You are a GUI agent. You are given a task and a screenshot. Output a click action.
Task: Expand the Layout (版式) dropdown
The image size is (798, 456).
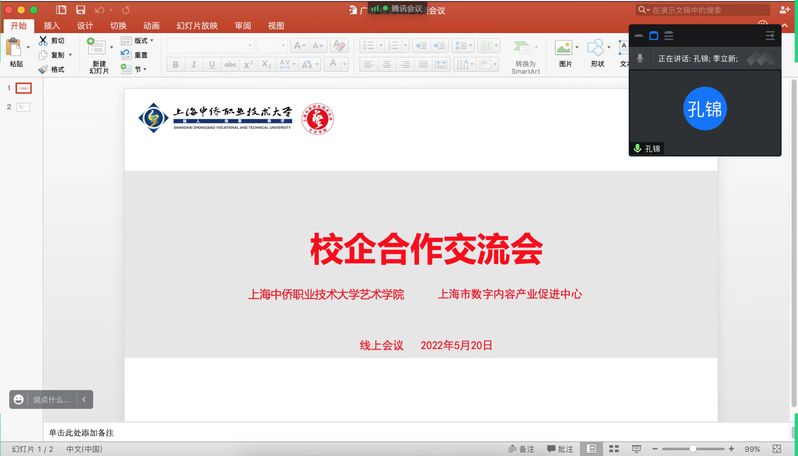[x=138, y=41]
